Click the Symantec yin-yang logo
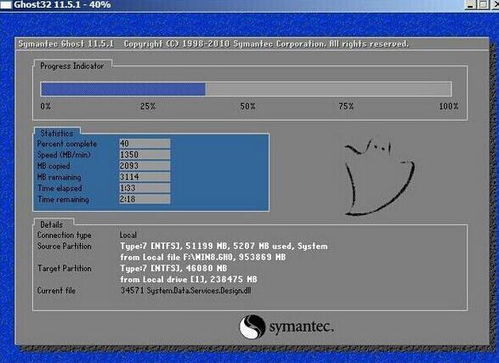 coord(252,326)
